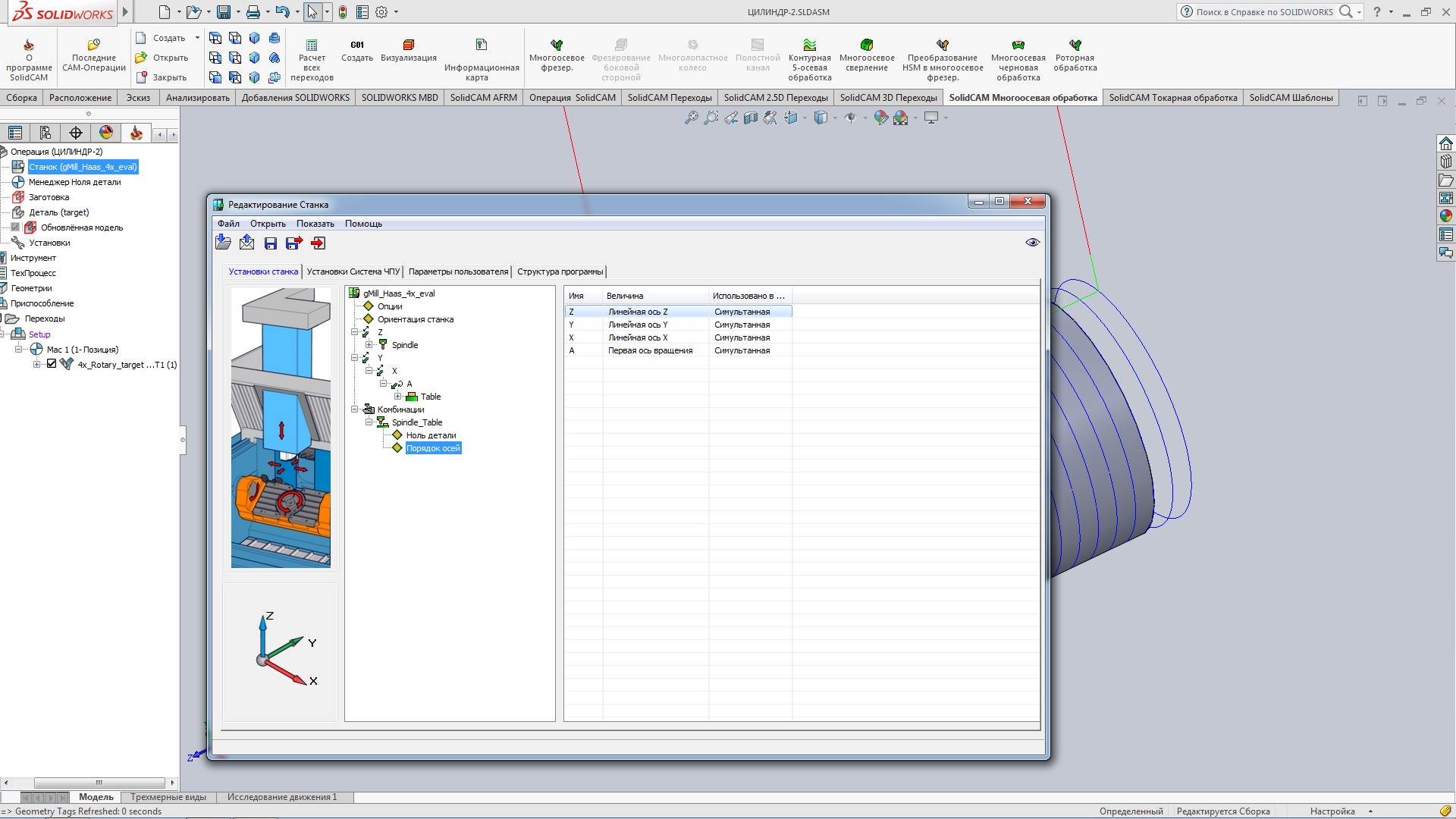
Task: Switch to Установки Система ЧПУ tab
Action: [353, 271]
